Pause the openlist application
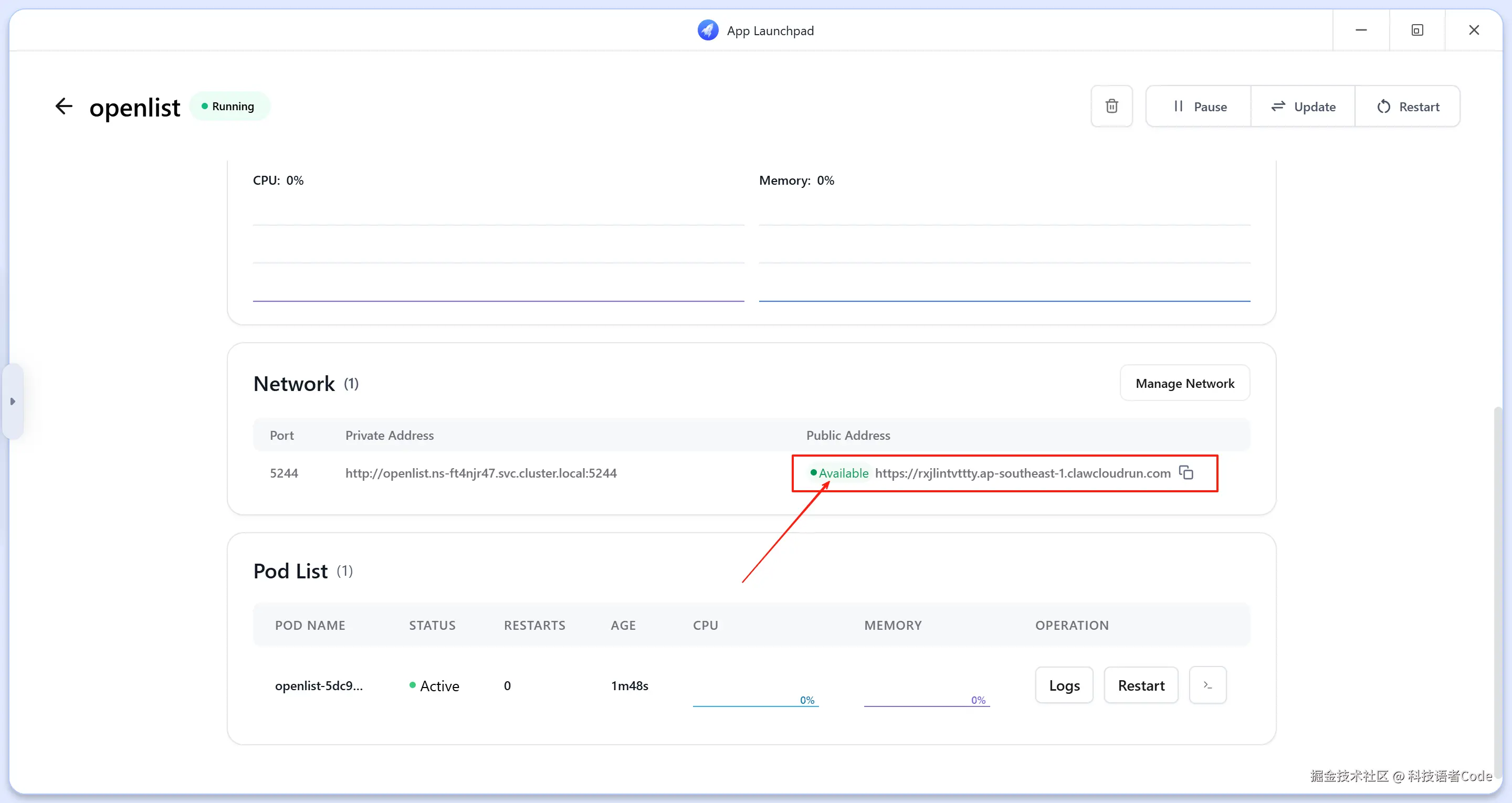 1199,107
